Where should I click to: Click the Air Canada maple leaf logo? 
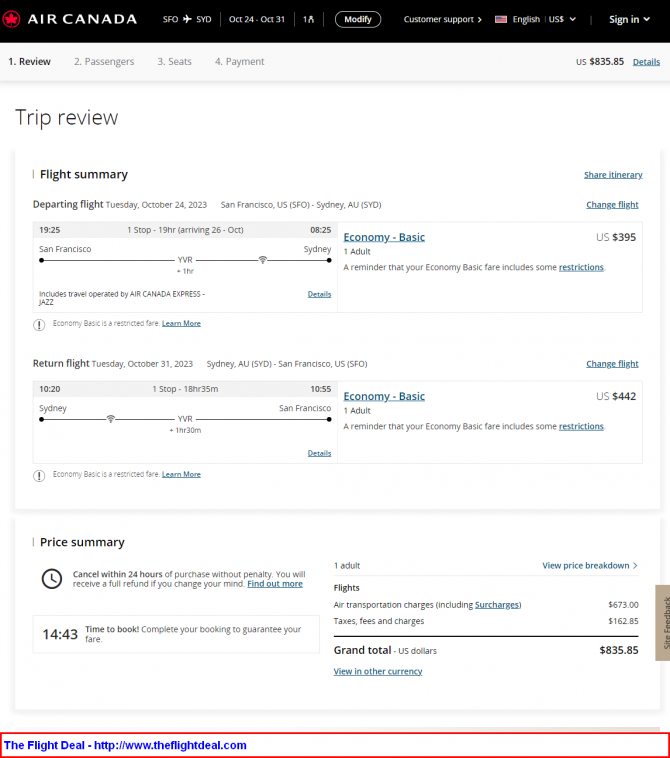pyautogui.click(x=11, y=19)
